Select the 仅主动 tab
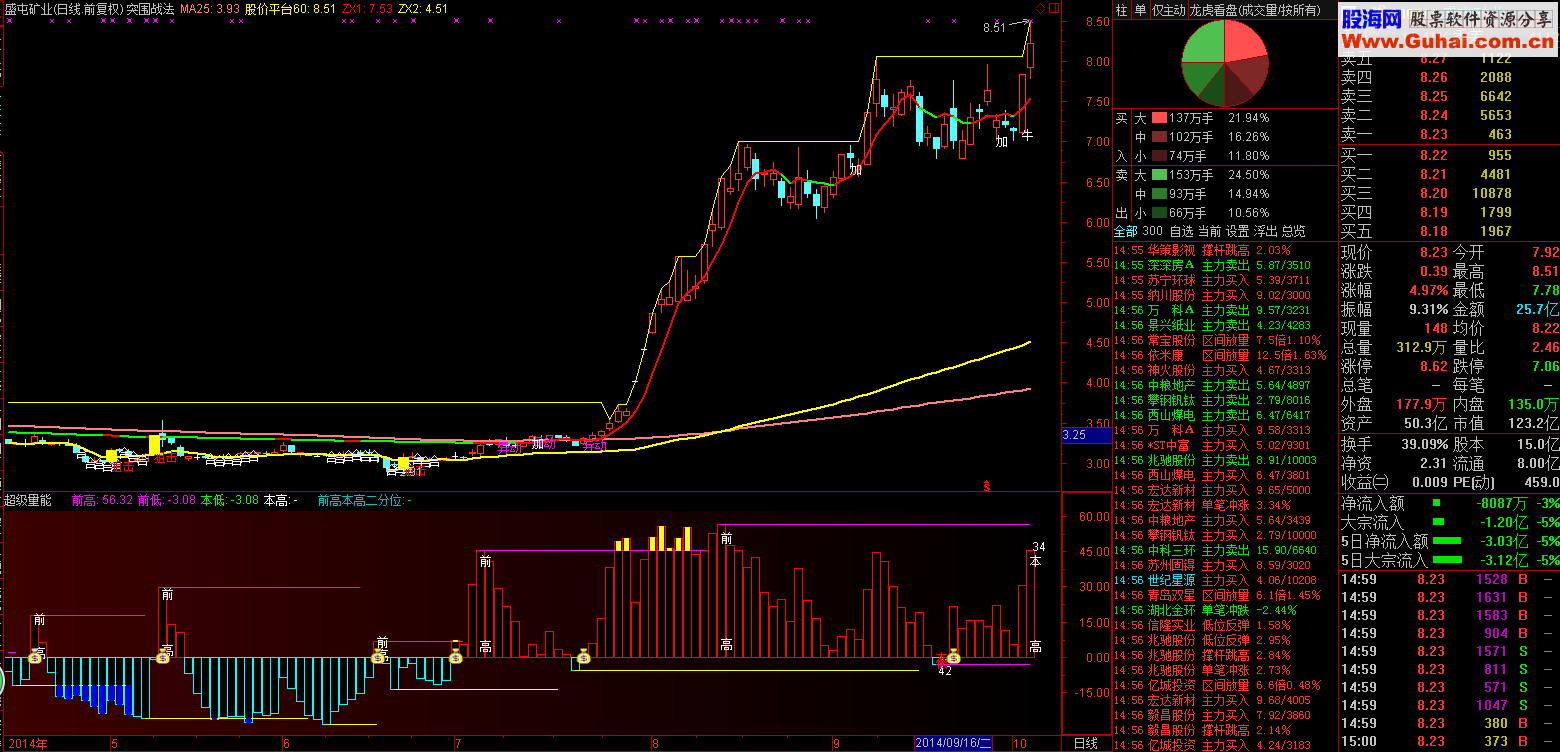 tap(1168, 10)
